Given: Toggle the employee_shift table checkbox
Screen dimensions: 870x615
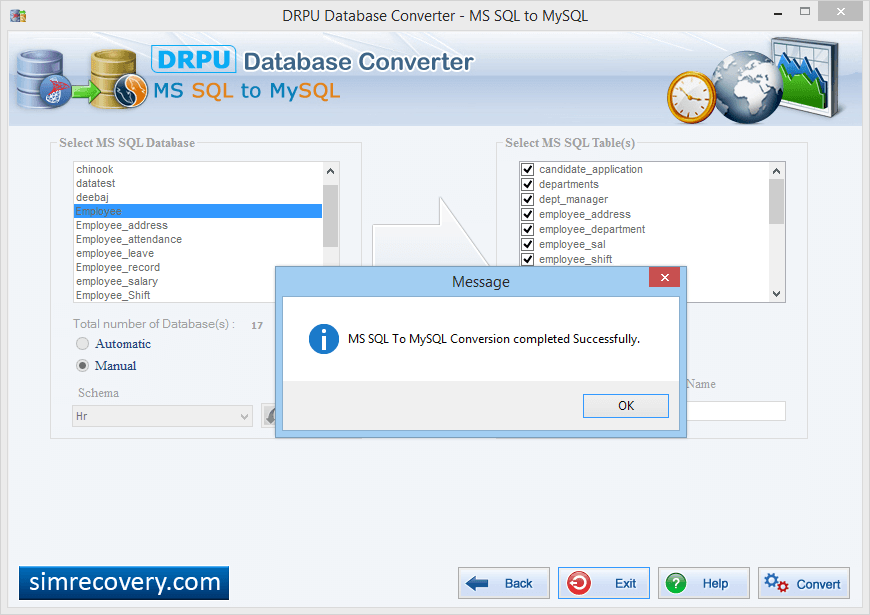Looking at the screenshot, I should tap(527, 259).
